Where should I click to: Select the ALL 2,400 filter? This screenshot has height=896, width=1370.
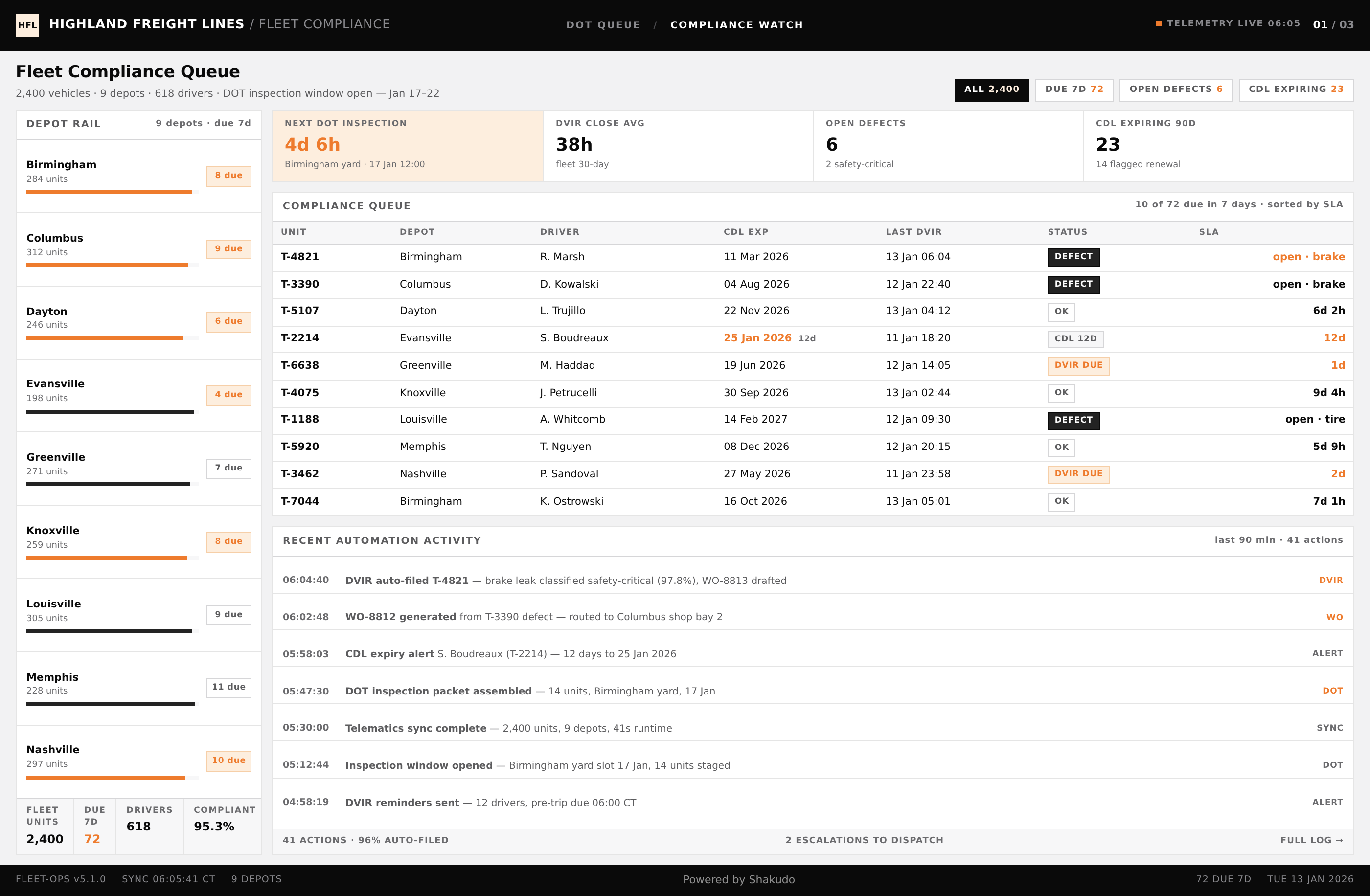(991, 89)
